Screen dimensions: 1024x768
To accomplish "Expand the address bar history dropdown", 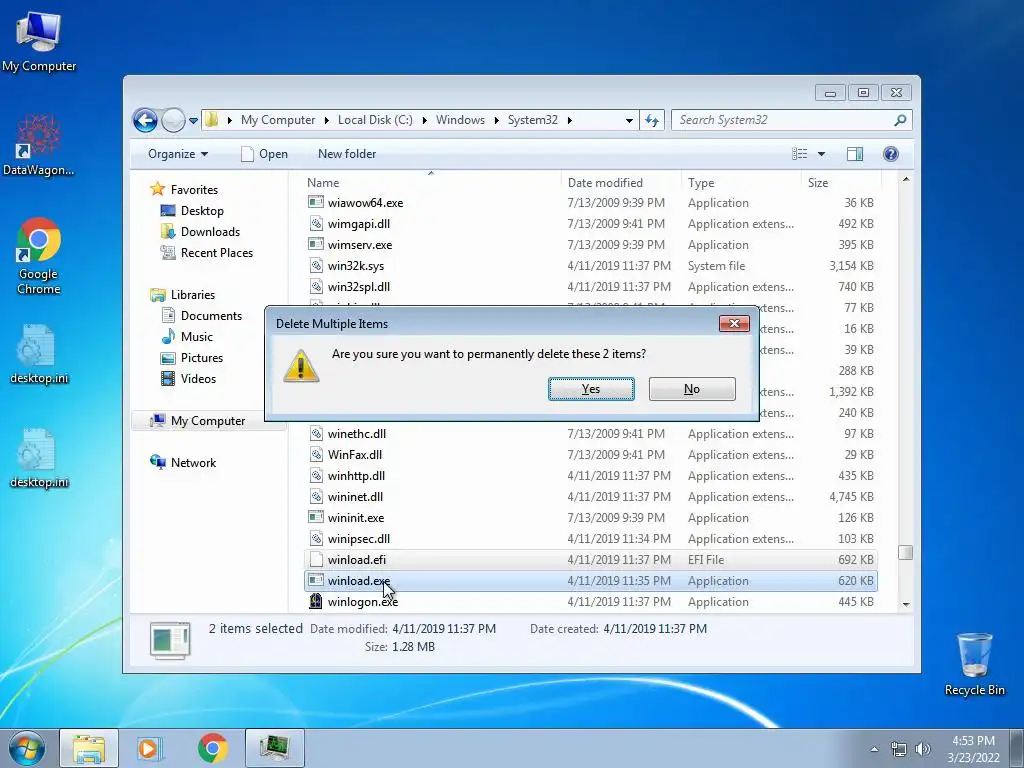I will [x=629, y=121].
